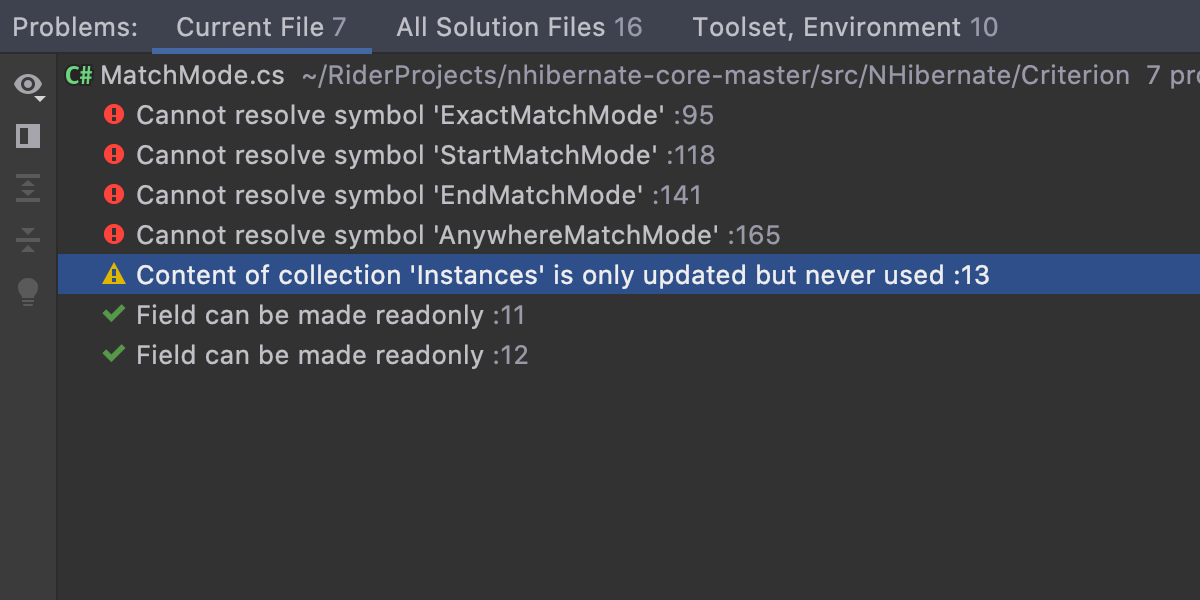Viewport: 1200px width, 600px height.
Task: Switch to the Current File tab
Action: click(x=261, y=27)
